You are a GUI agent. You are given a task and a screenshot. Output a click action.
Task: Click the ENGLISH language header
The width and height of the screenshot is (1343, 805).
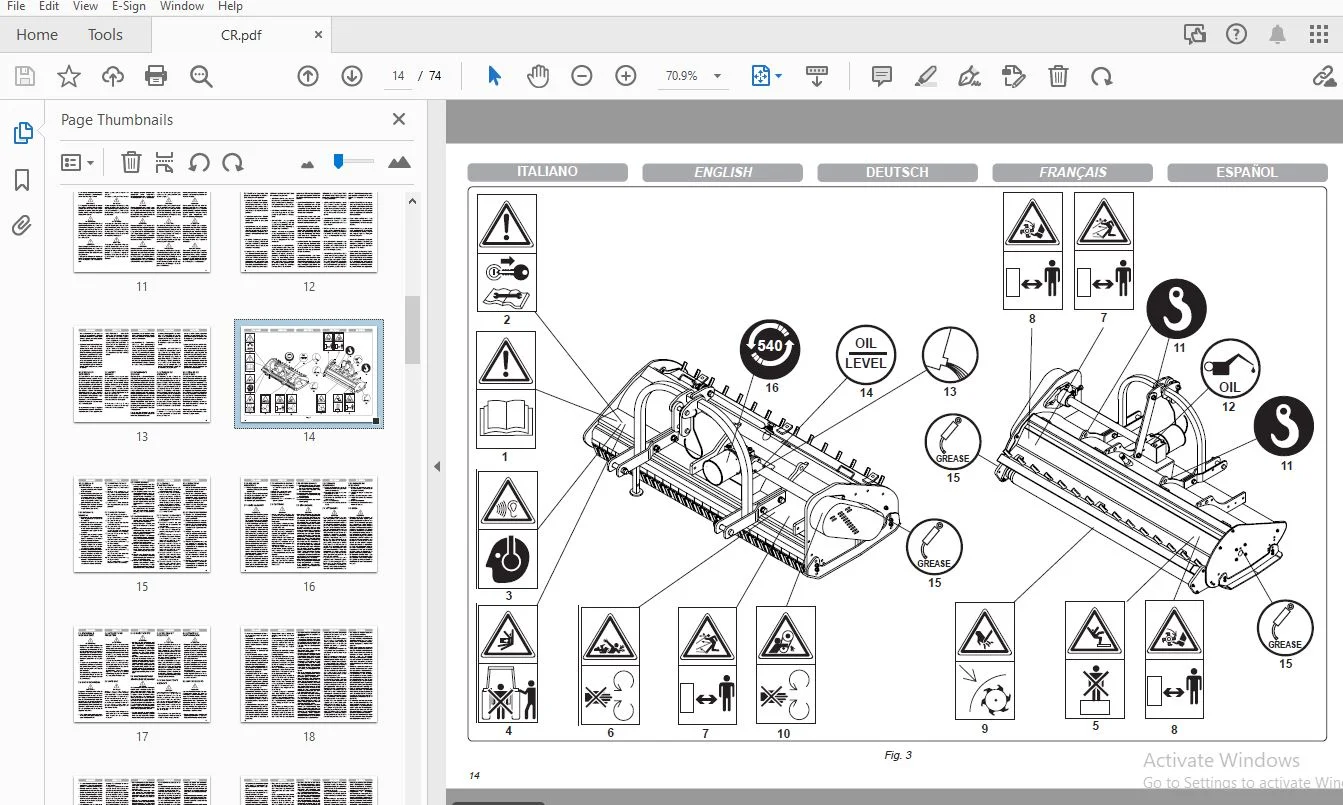click(x=723, y=172)
